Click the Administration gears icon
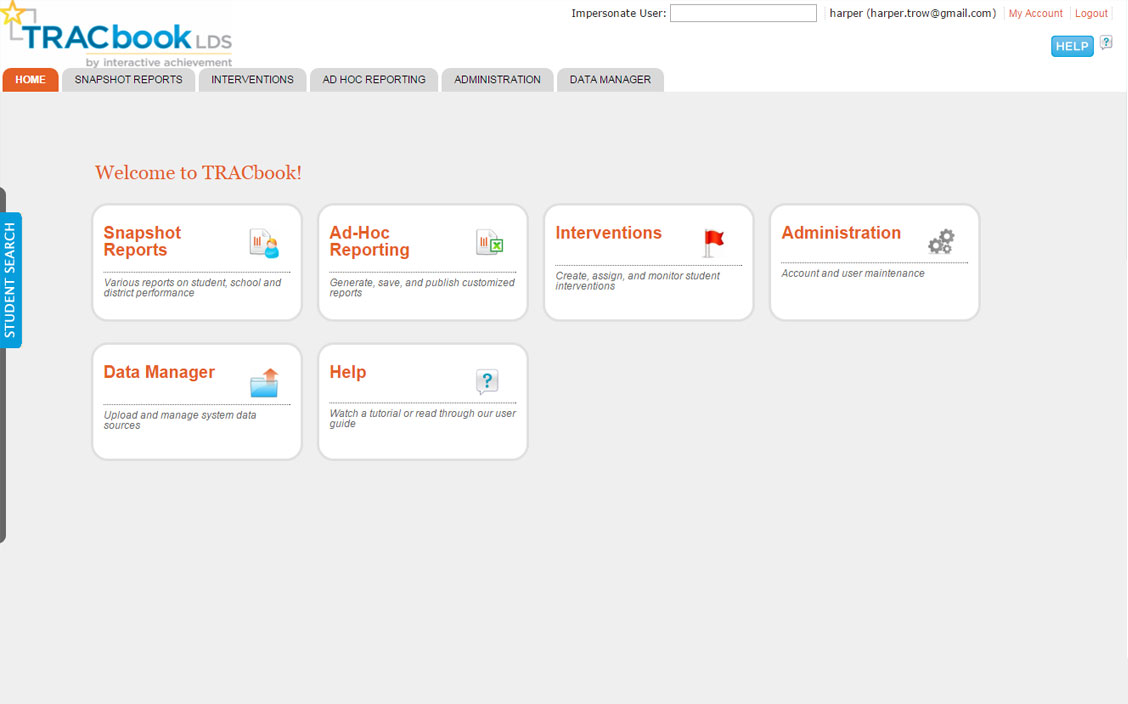The height and width of the screenshot is (704, 1128). click(x=941, y=242)
